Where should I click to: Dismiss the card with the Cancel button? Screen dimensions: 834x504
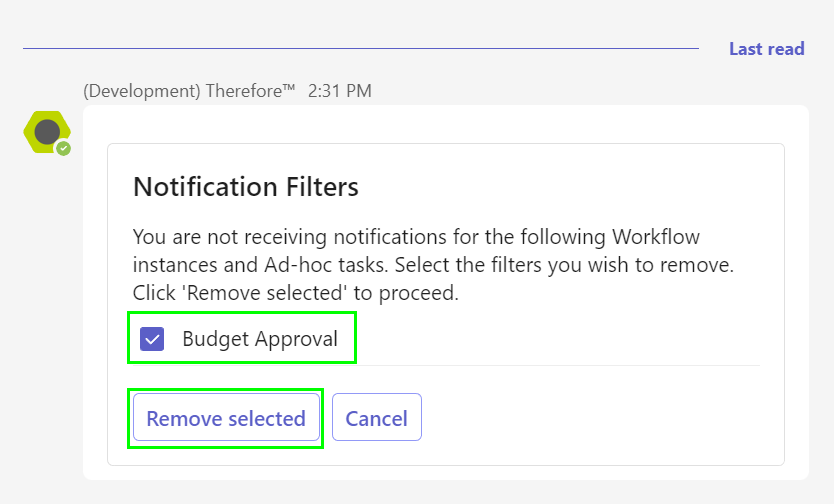377,417
